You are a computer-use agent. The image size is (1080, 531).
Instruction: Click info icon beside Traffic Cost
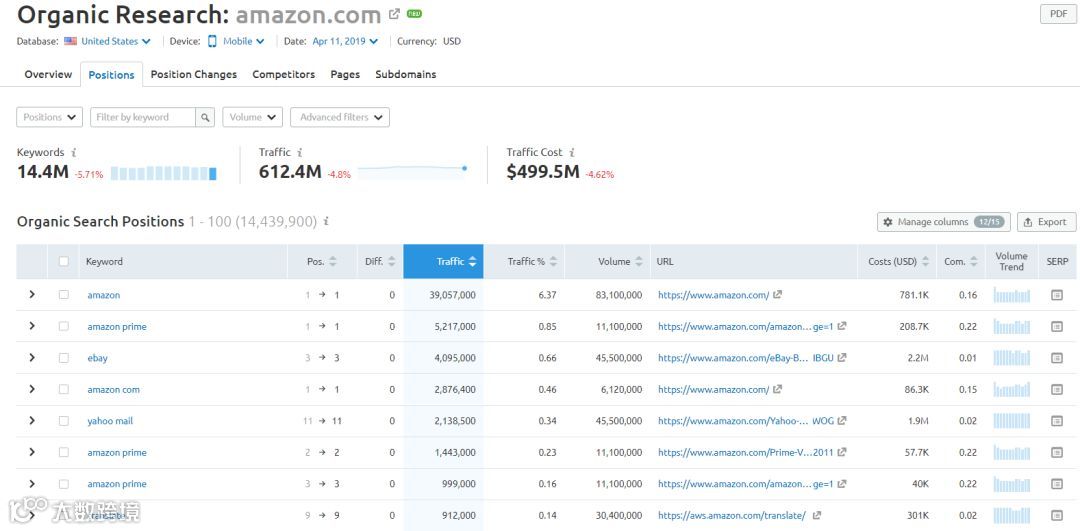point(572,153)
